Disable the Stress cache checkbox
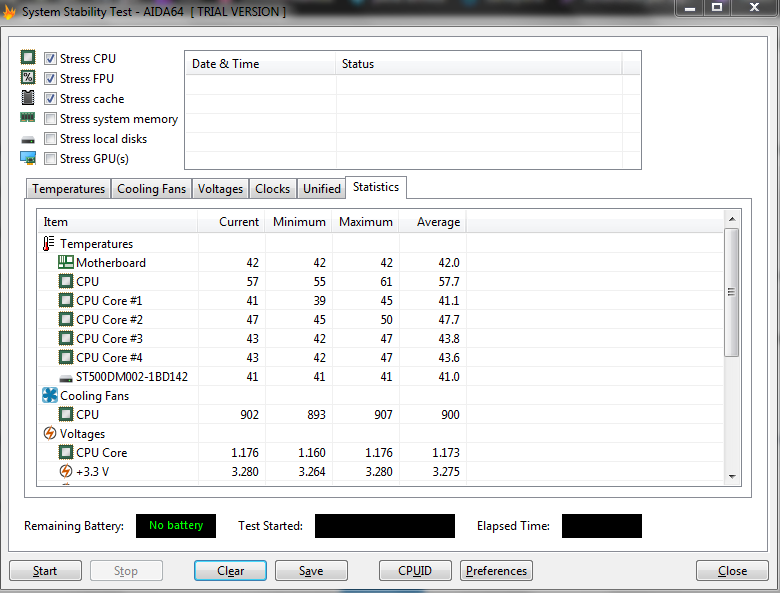 point(50,99)
